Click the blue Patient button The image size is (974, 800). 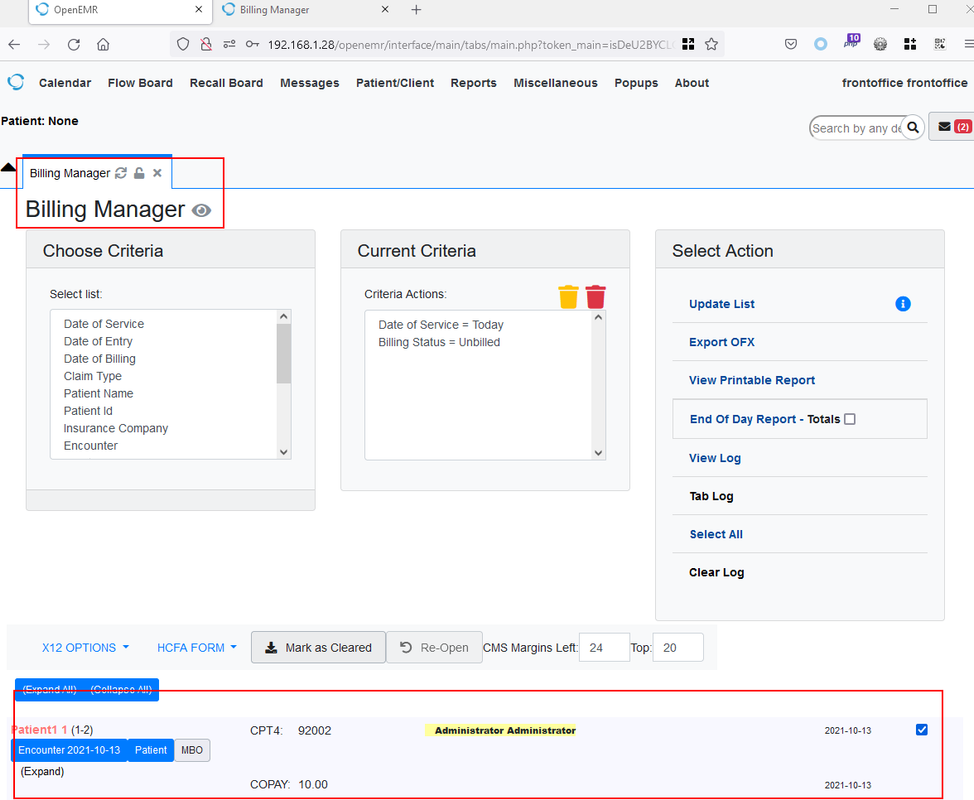150,750
